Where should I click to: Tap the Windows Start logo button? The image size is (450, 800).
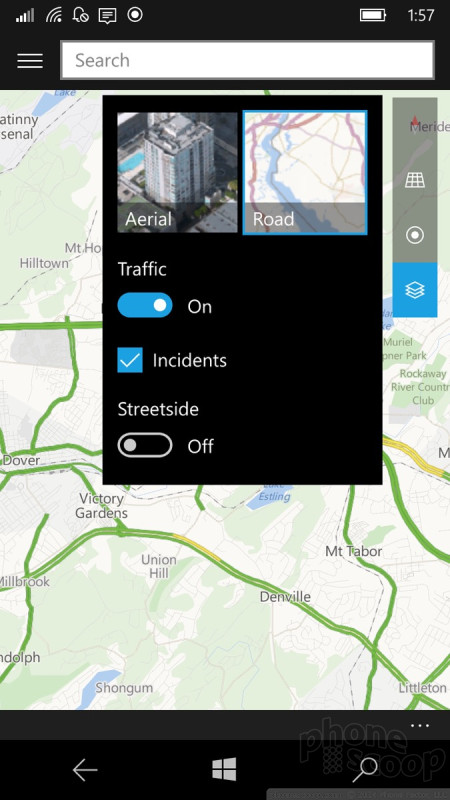224,769
